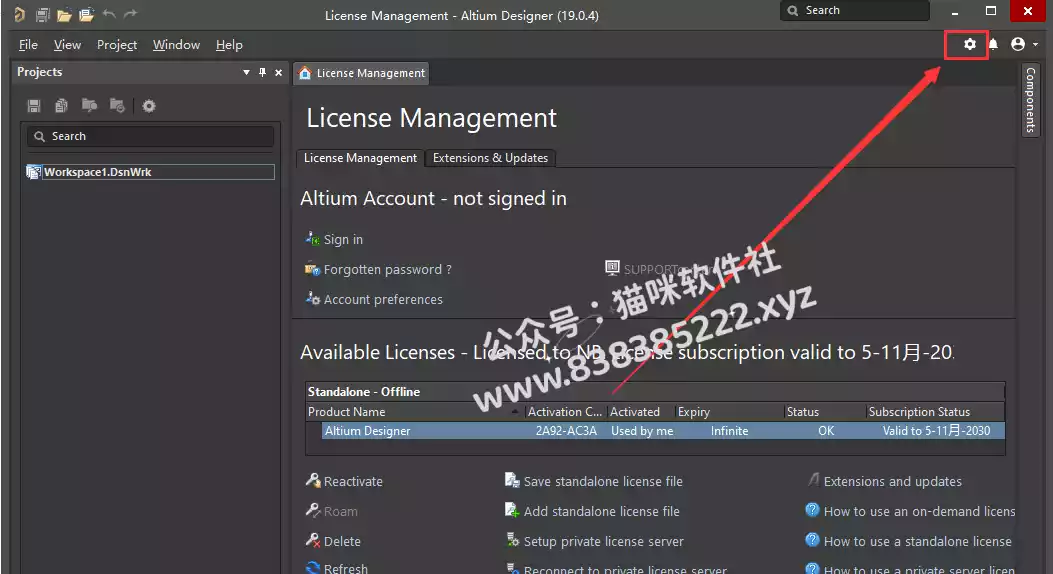
Task: Minimize the Altium Designer window
Action: (x=954, y=11)
